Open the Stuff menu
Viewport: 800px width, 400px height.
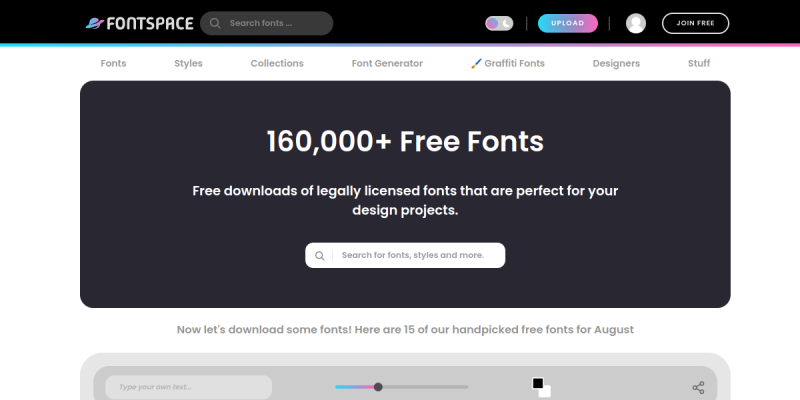pos(699,63)
